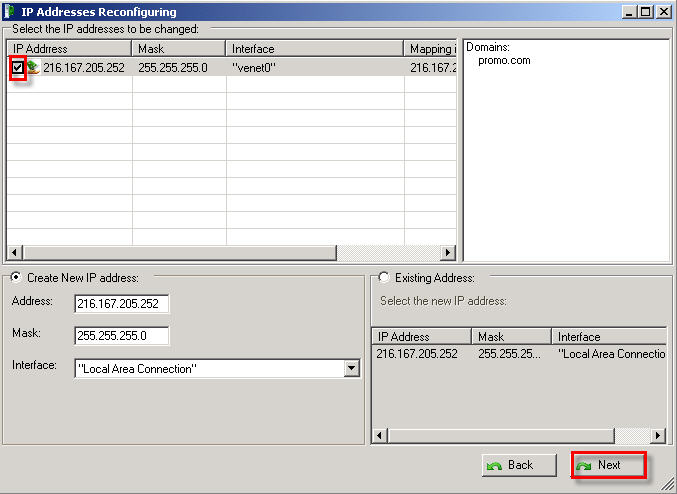Click the Mask column header in top table

tap(179, 49)
